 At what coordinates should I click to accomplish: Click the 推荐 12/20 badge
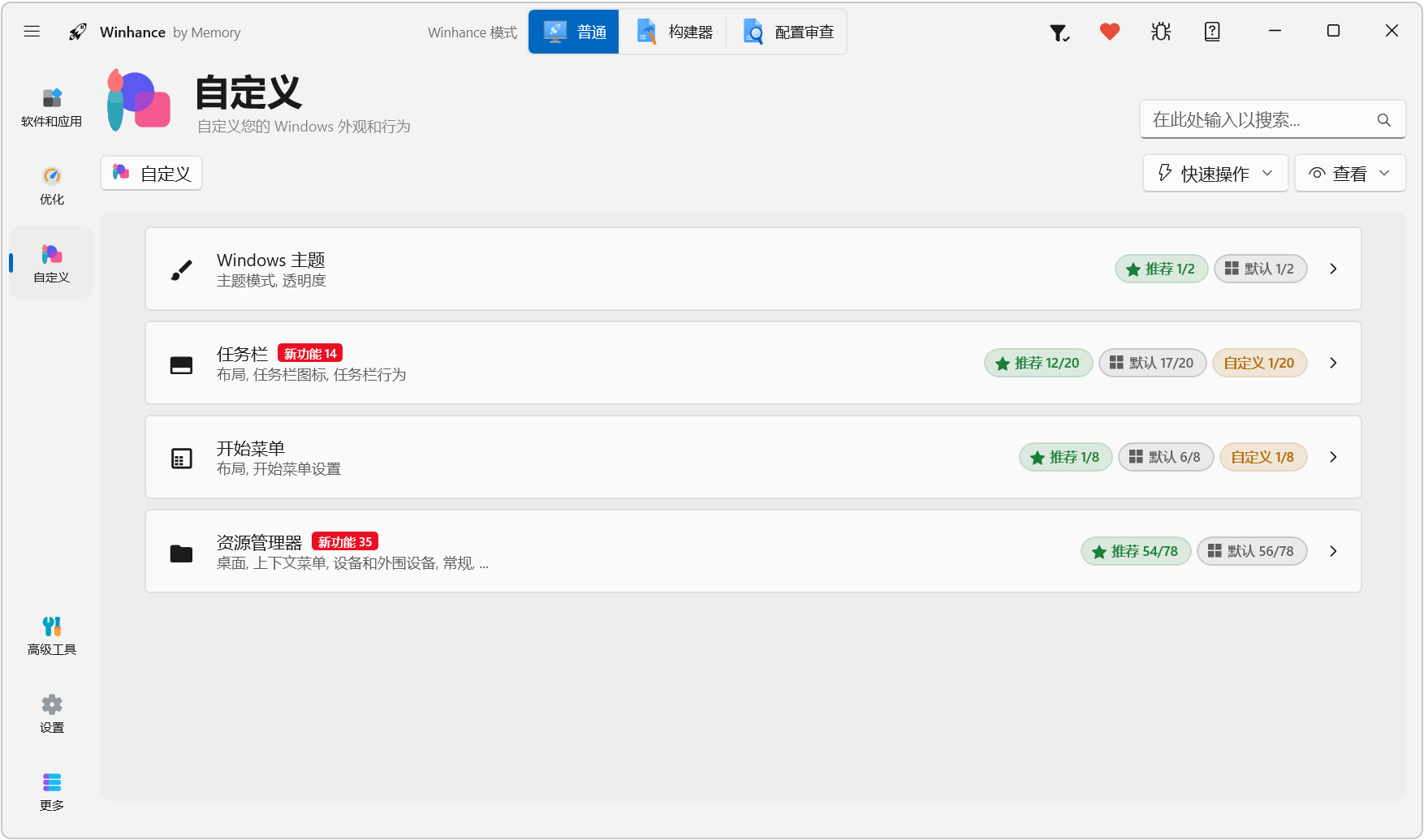(1038, 363)
